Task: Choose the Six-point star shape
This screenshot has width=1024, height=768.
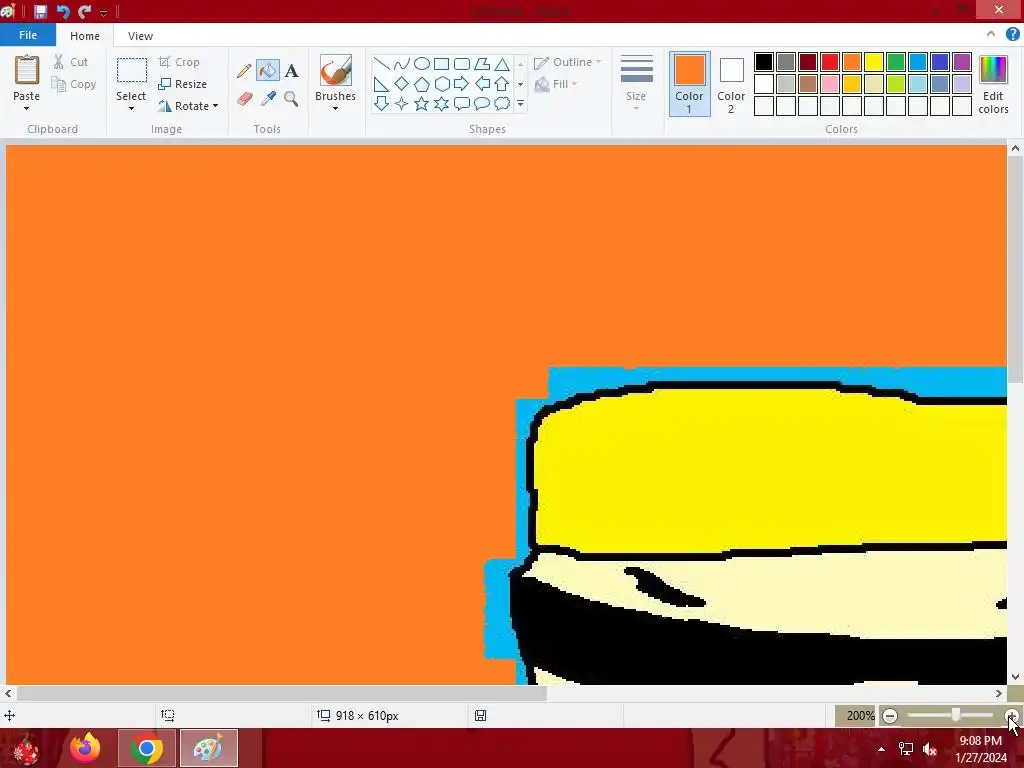Action: point(441,103)
